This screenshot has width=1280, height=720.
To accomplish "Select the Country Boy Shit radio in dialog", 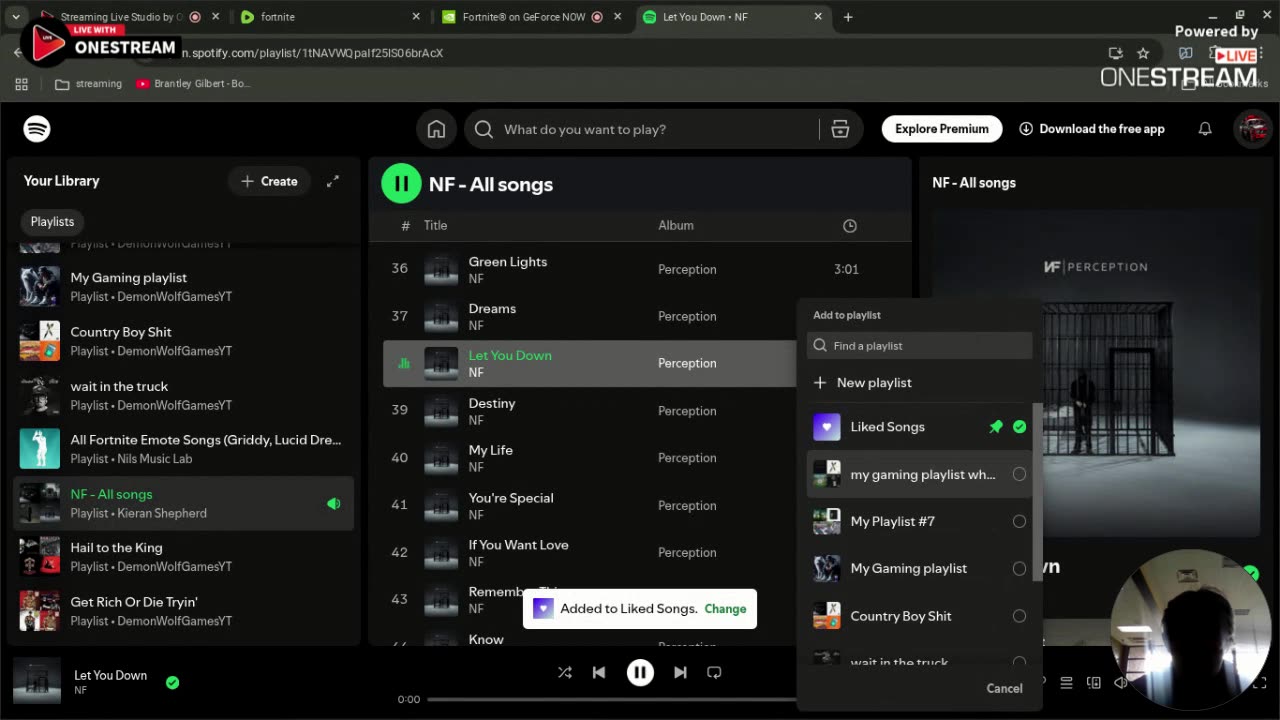I will 1019,616.
